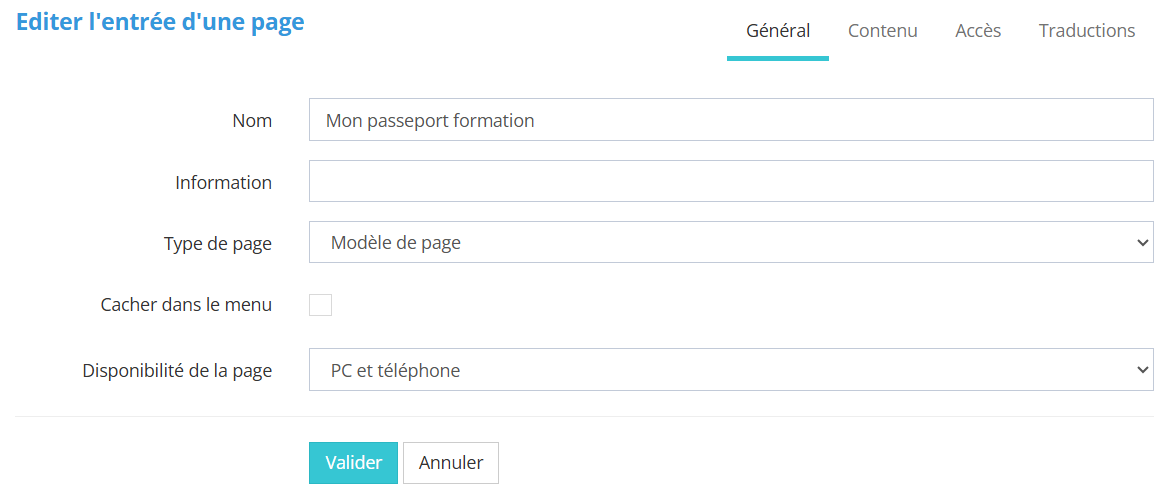
Task: Click the Nom field label
Action: [x=252, y=120]
